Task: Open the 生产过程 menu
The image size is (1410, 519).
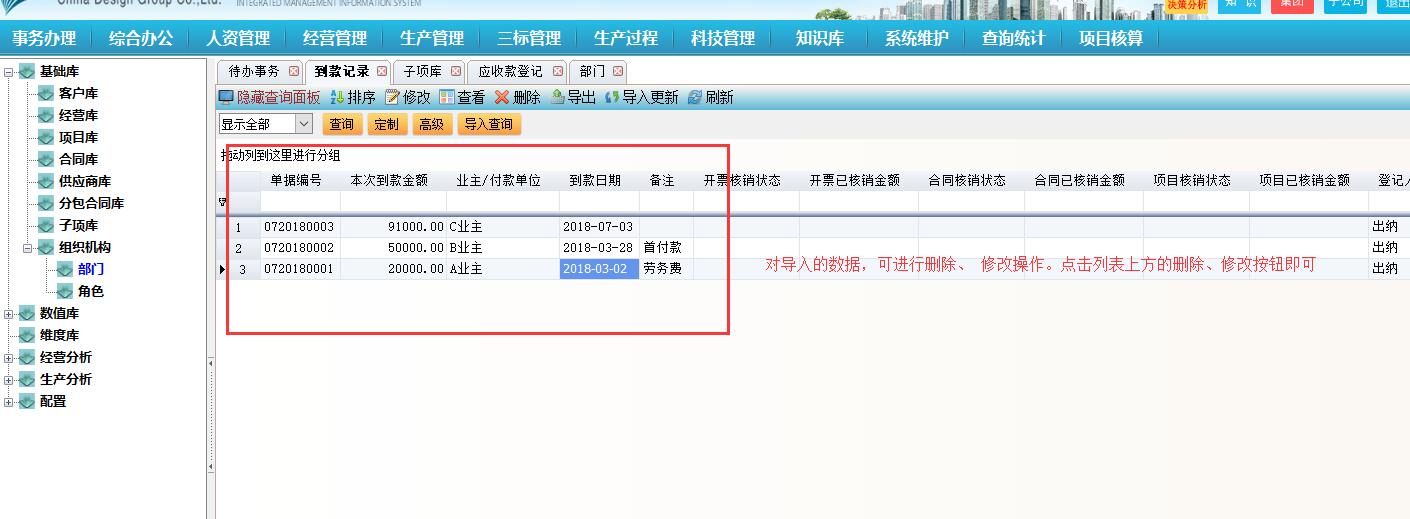Action: coord(626,38)
